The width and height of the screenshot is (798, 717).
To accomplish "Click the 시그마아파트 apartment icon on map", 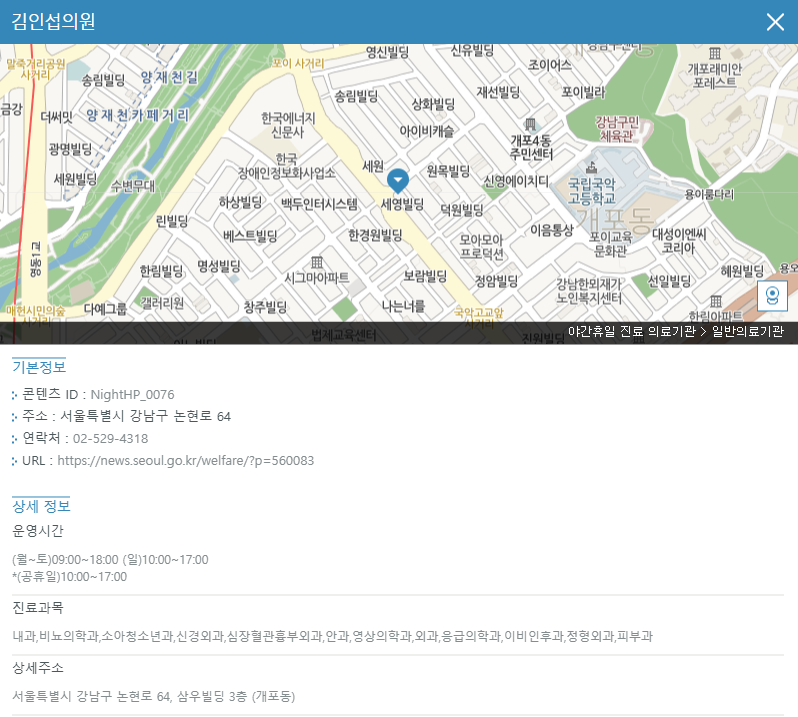I will [317, 262].
